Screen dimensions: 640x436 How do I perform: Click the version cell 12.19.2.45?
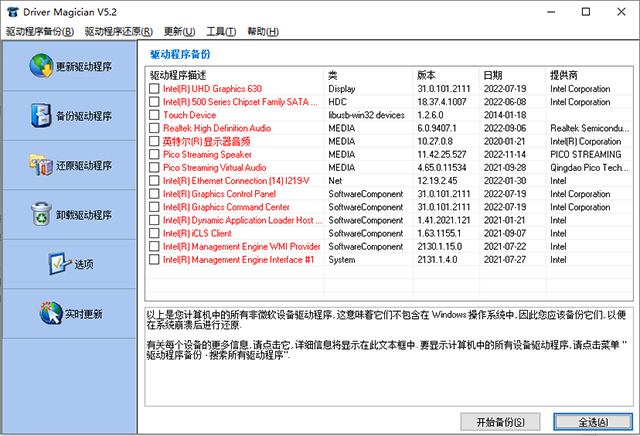pos(437,180)
